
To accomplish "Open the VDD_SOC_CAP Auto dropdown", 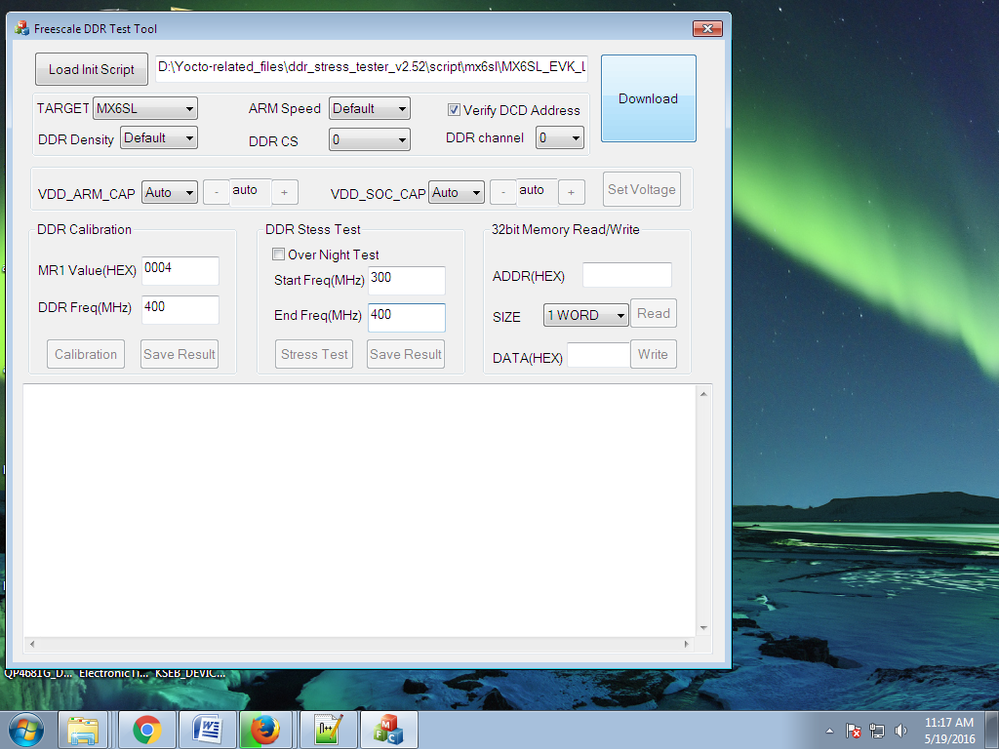I will click(456, 192).
